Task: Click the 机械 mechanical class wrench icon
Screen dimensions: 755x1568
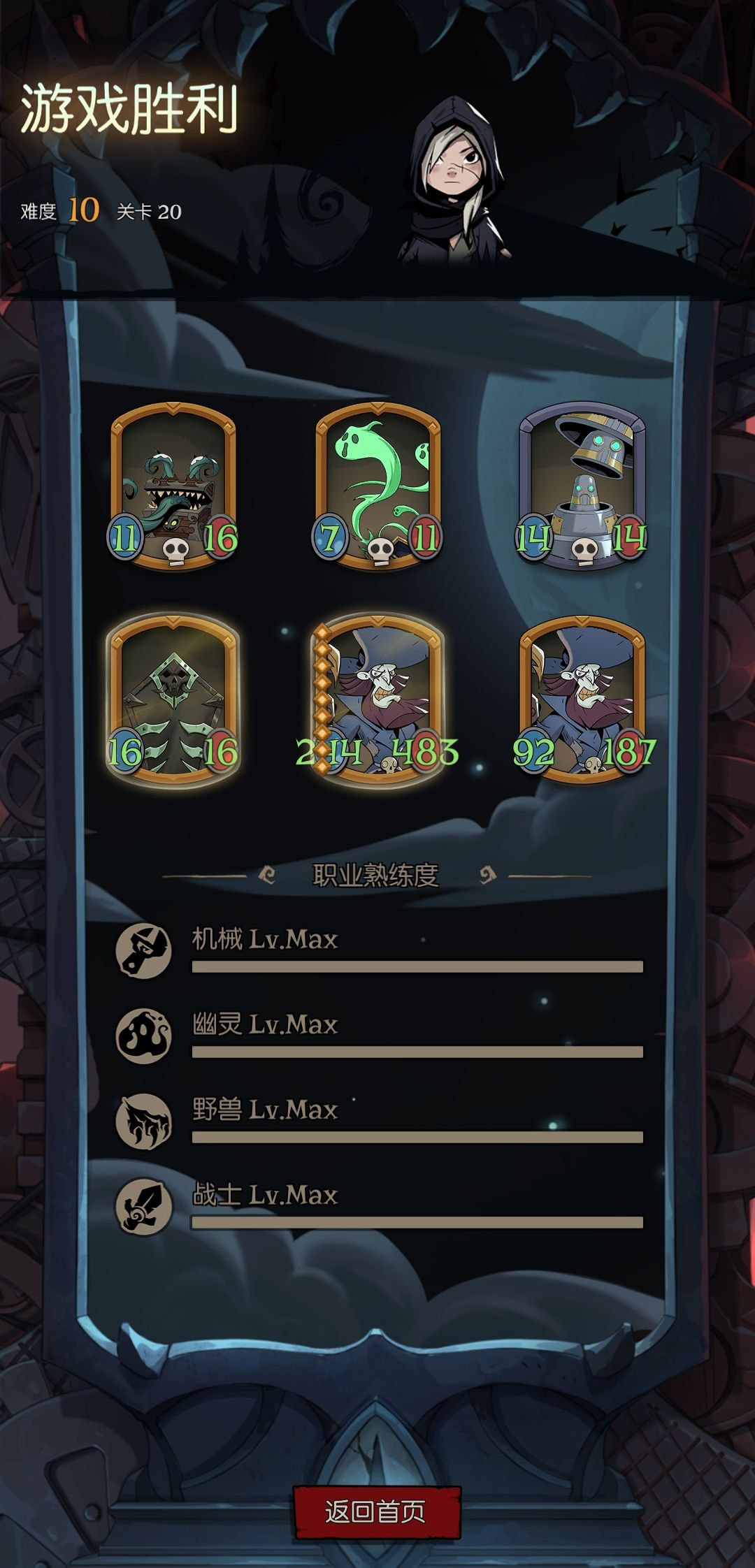Action: point(143,950)
